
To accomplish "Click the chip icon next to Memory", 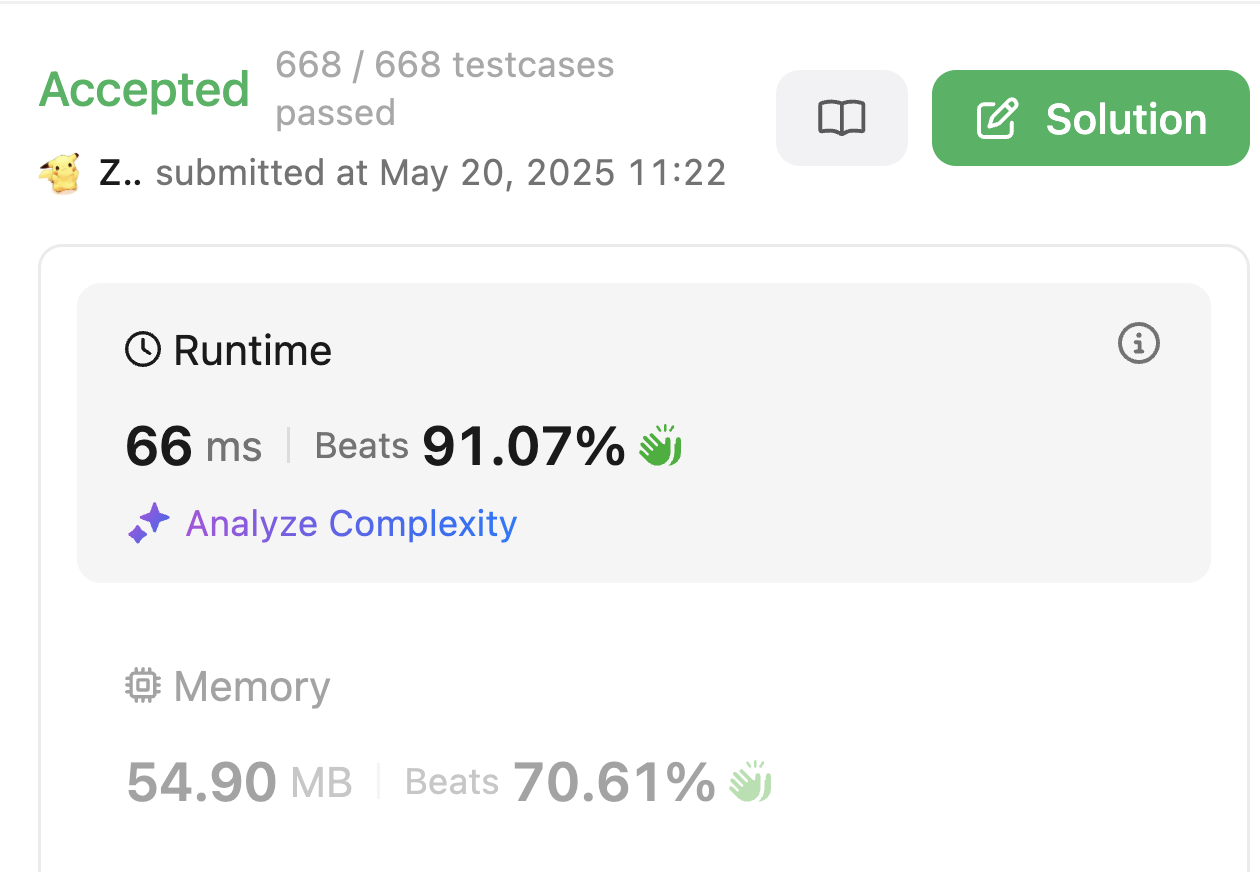I will pos(143,686).
